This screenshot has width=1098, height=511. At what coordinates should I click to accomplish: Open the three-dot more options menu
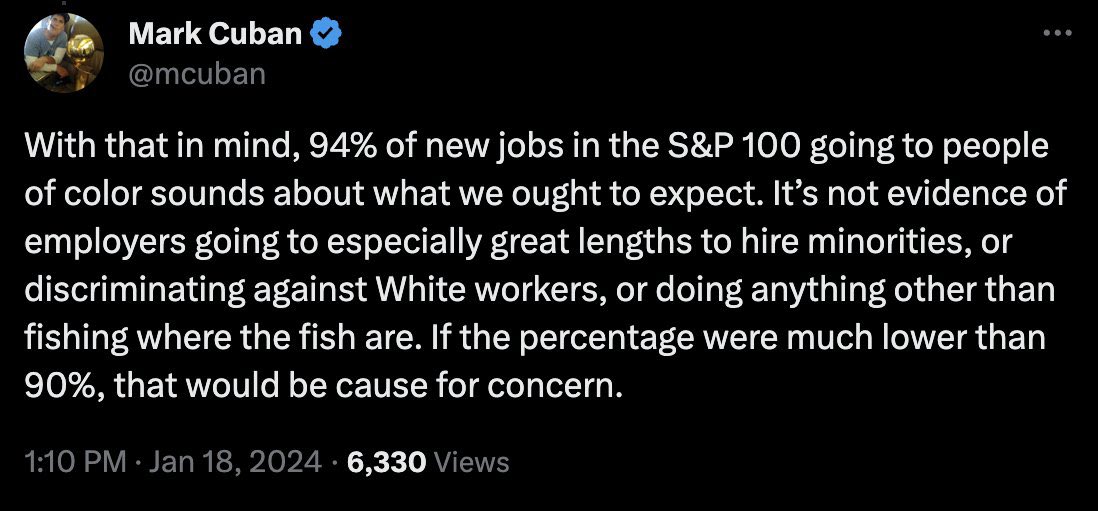point(1056,33)
